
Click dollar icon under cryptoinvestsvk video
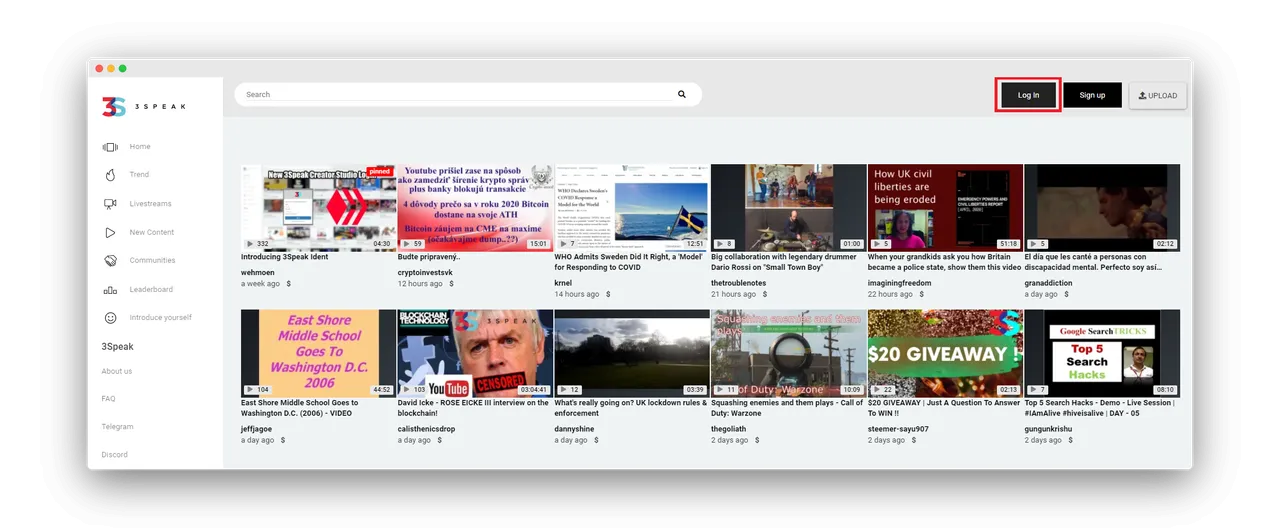pyautogui.click(x=451, y=283)
